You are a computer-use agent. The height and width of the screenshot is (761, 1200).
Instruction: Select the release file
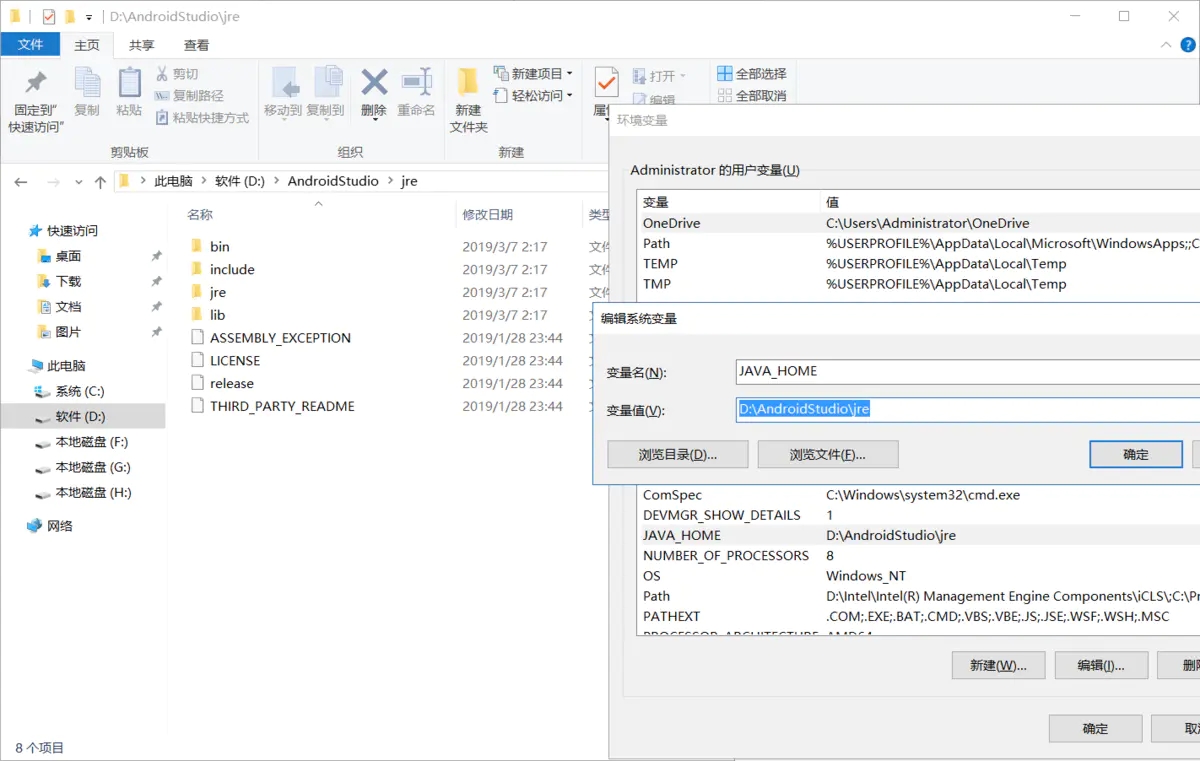pos(232,384)
